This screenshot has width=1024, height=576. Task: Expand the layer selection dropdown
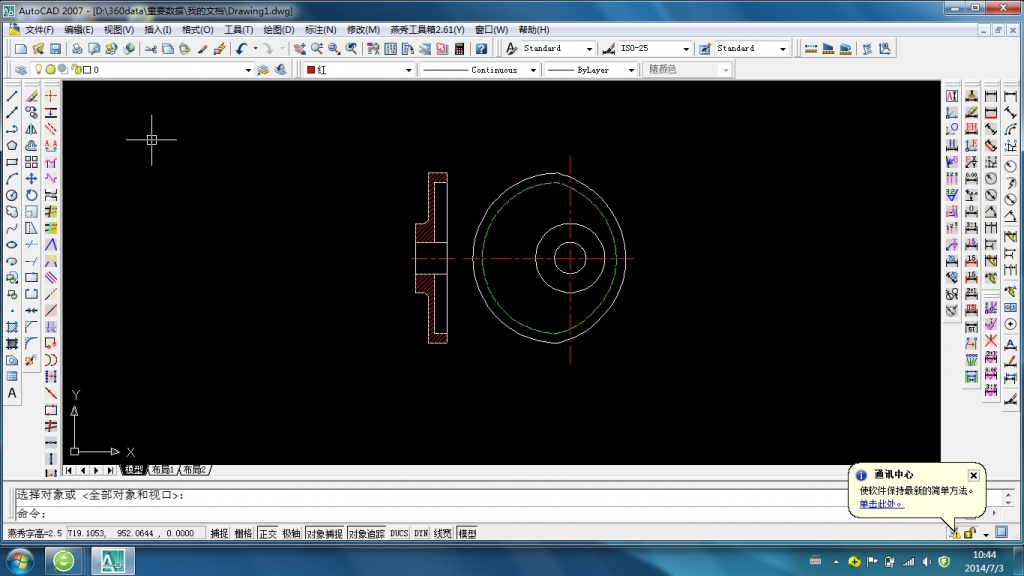pos(249,70)
